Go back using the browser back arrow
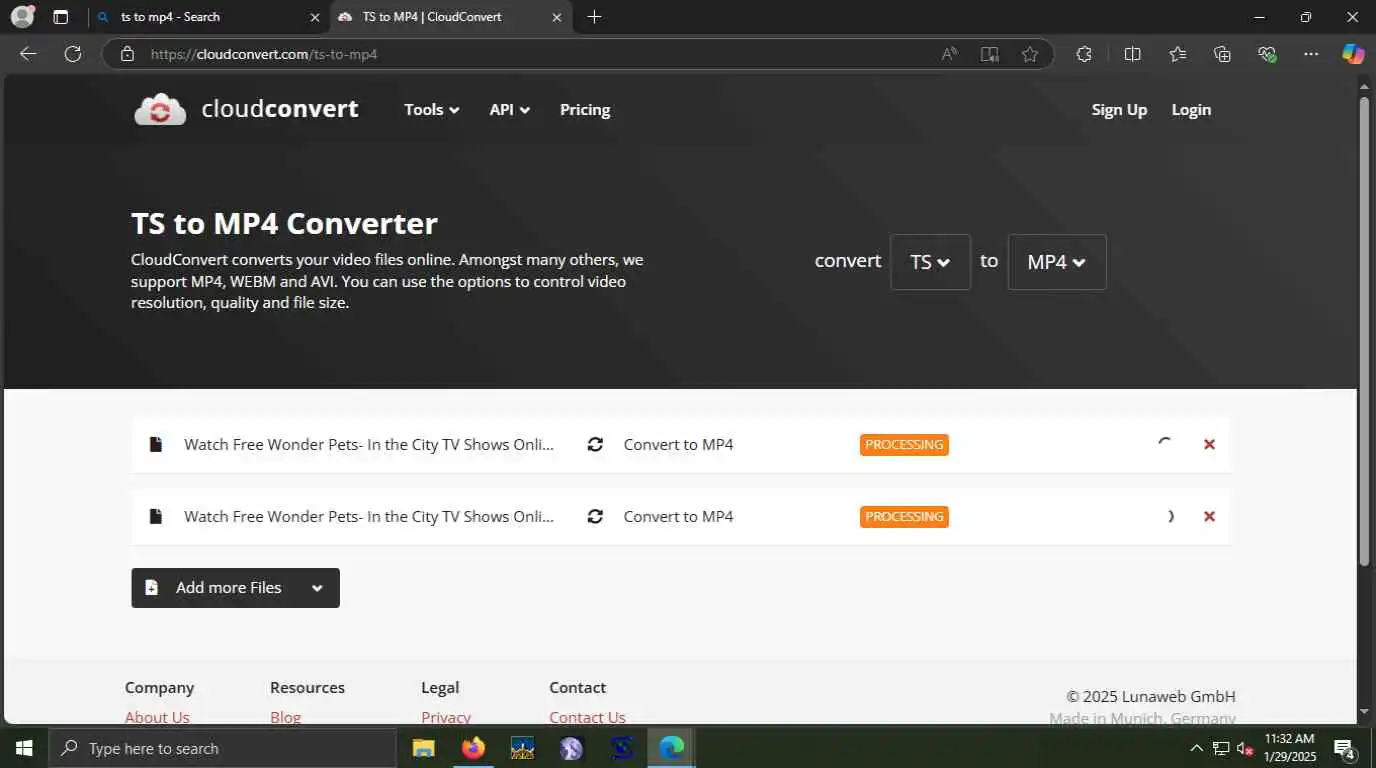This screenshot has width=1376, height=768. click(28, 54)
